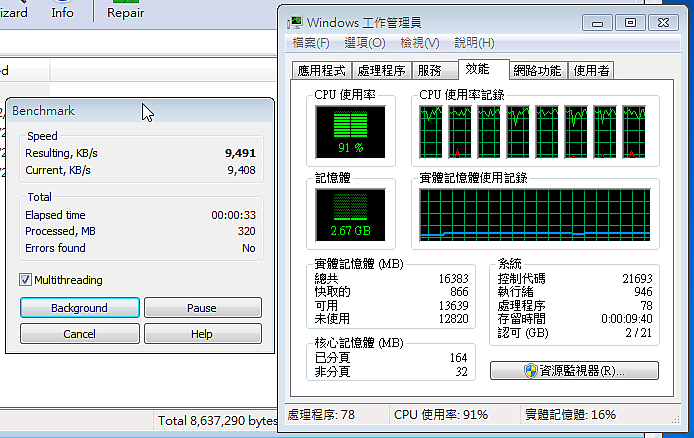Screen dimensions: 694x438
Task: Click the physical memory usage history graph
Action: 535,215
